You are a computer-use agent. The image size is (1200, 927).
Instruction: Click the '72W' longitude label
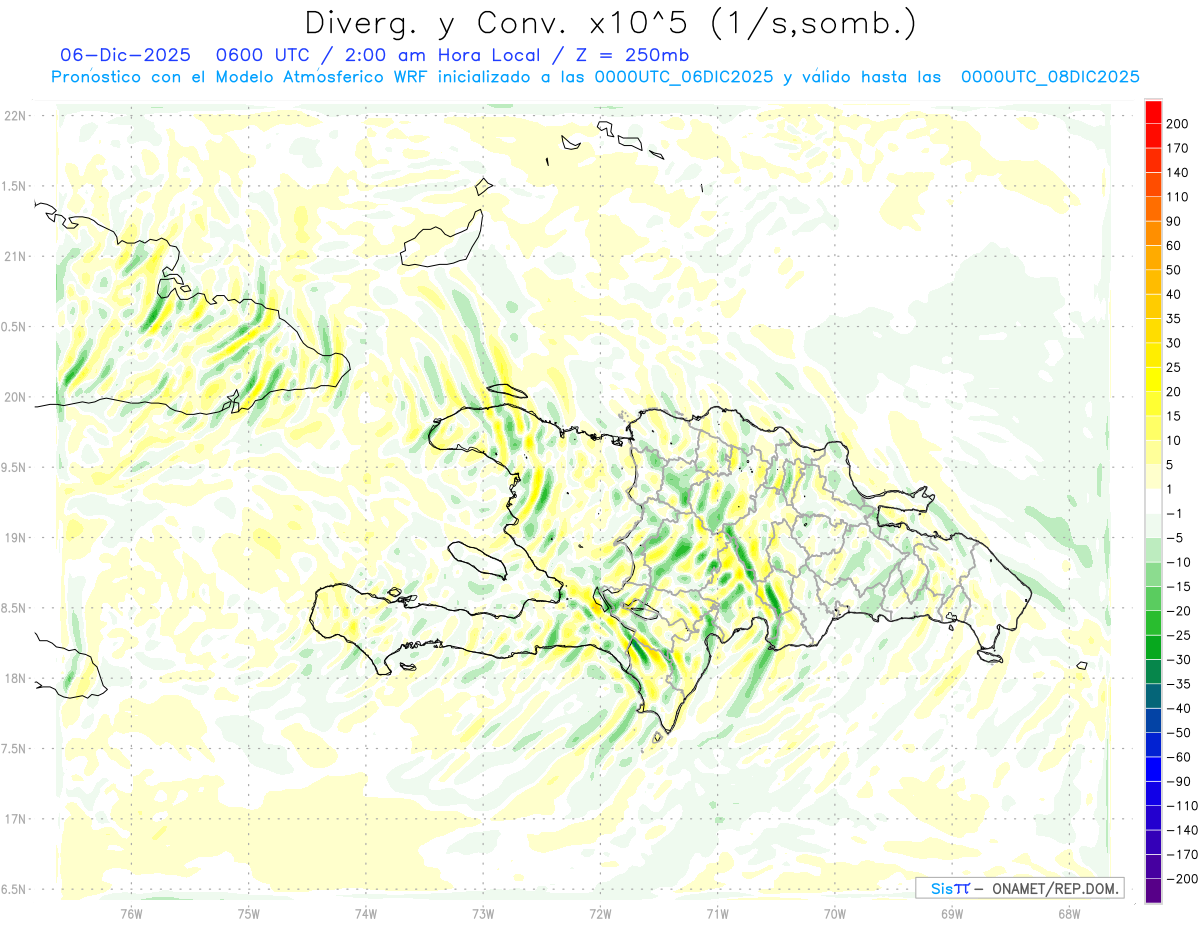click(600, 913)
